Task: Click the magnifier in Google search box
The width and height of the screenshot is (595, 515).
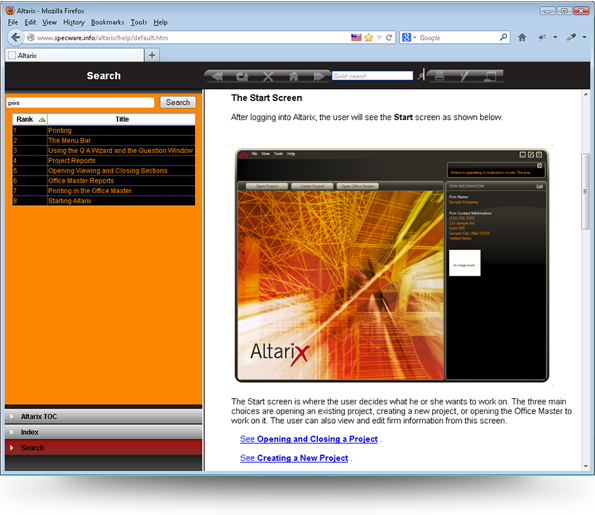Action: [503, 37]
